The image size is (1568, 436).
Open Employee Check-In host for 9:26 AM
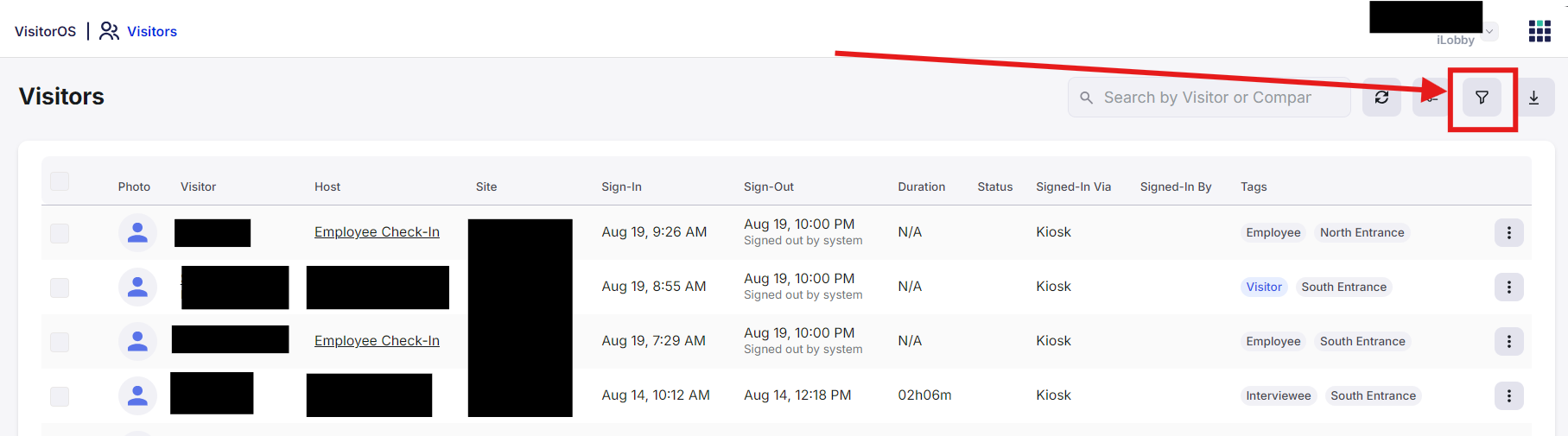click(377, 232)
